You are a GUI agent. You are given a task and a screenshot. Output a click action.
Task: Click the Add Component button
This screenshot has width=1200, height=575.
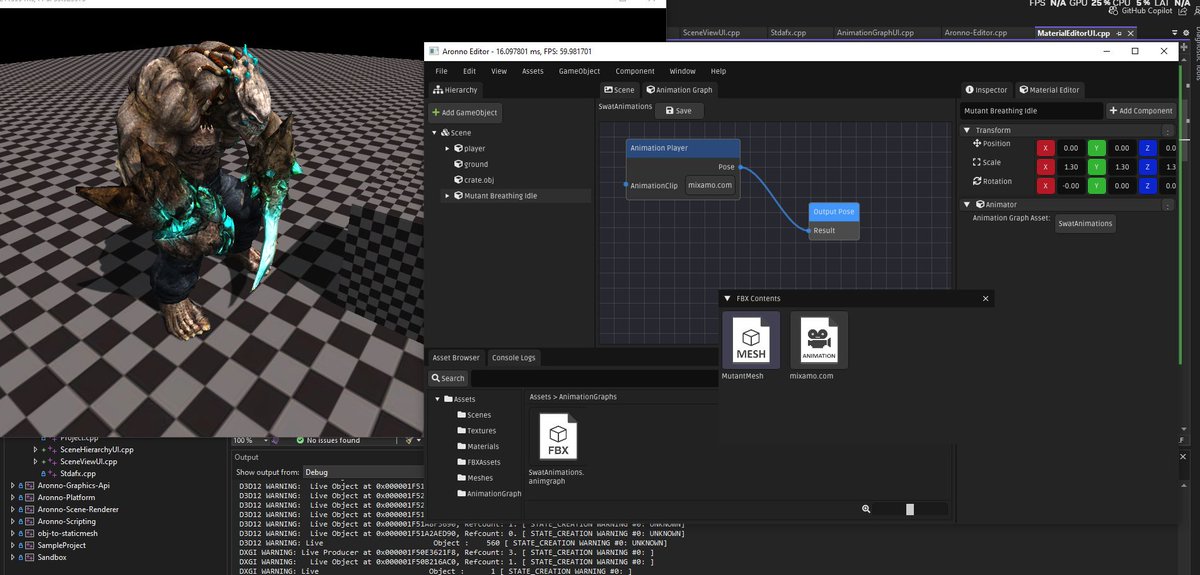click(x=1140, y=111)
